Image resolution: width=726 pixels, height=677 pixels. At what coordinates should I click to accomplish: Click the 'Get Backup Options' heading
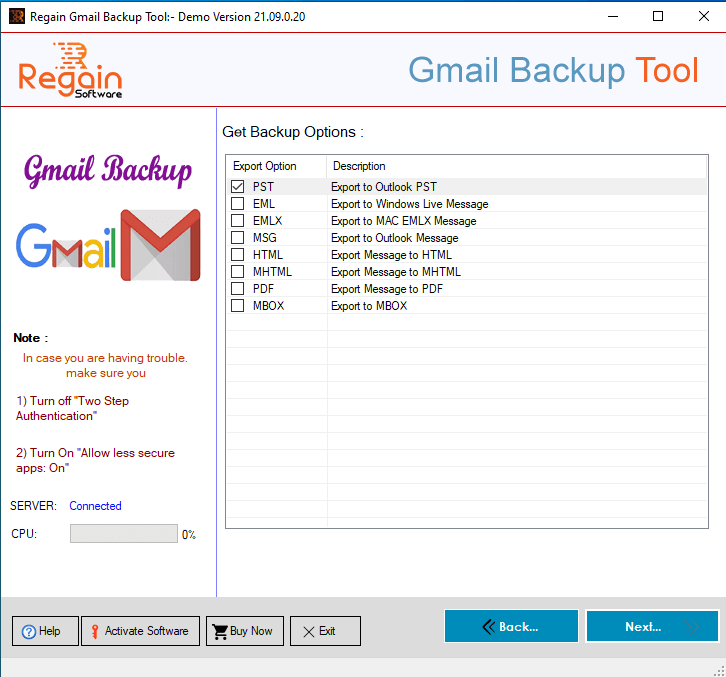293,132
